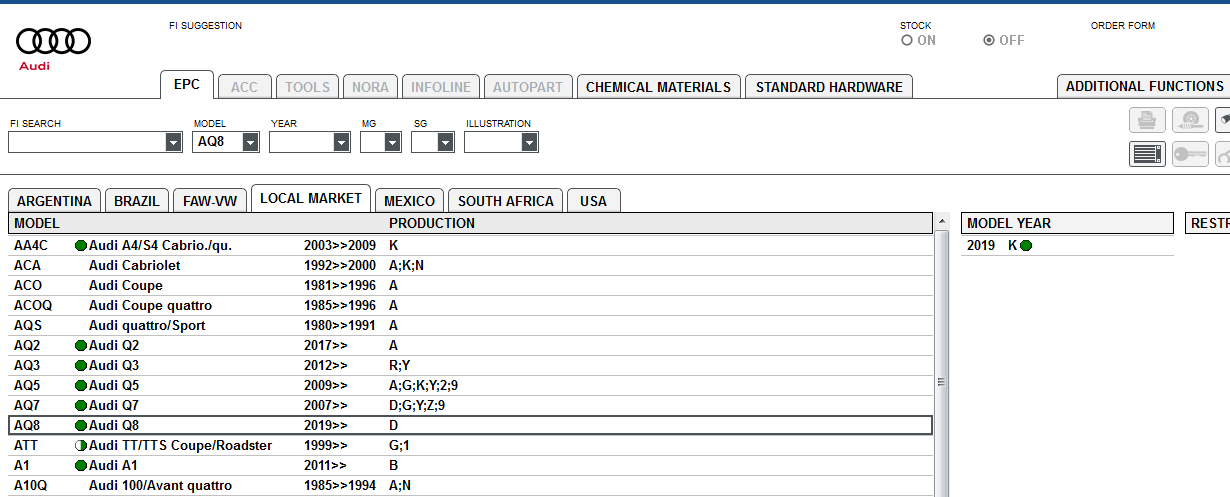The width and height of the screenshot is (1230, 497).
Task: Click green dot beside Audi A1
Action: coord(81,465)
